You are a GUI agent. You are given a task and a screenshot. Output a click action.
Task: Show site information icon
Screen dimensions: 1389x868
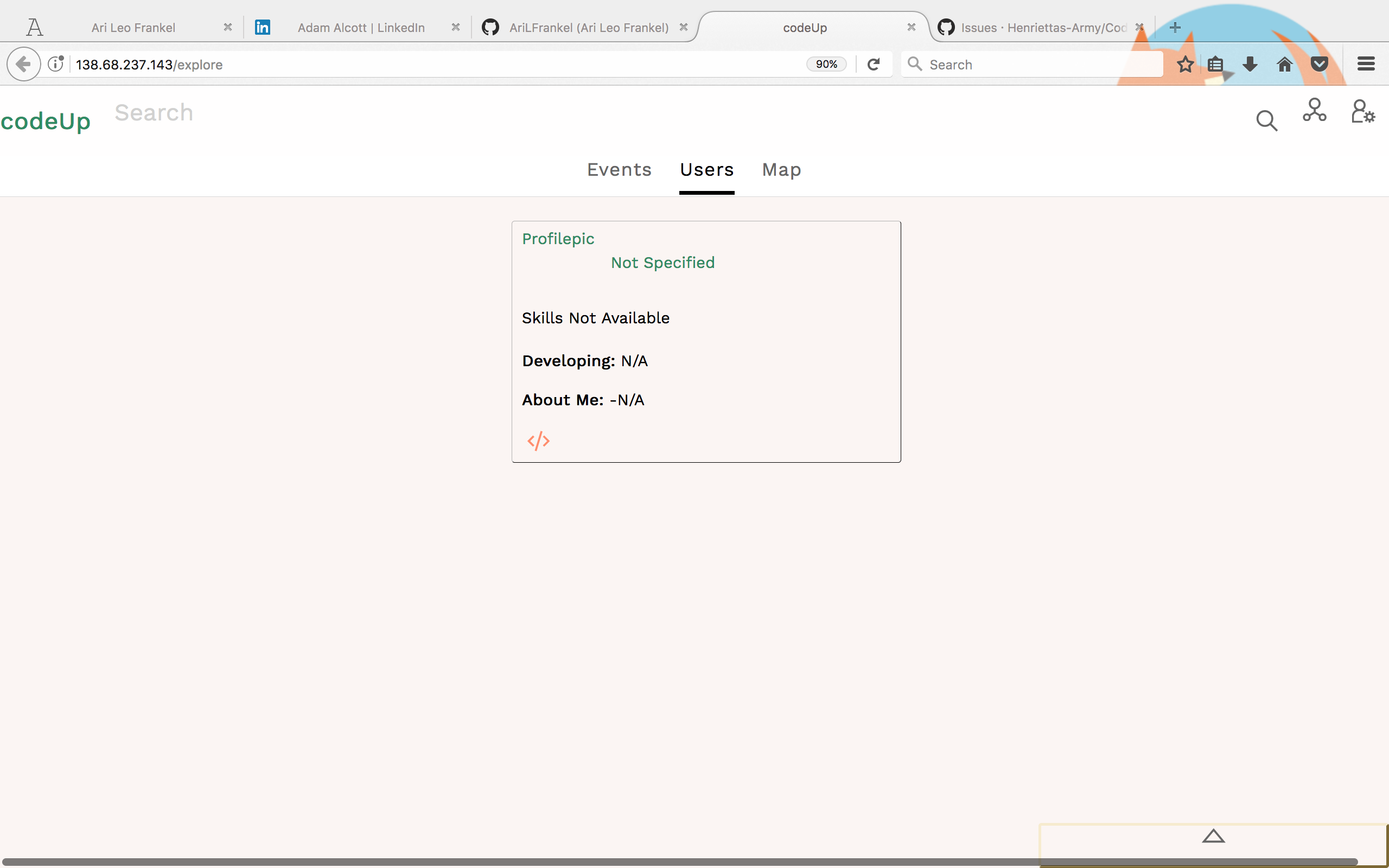point(56,65)
